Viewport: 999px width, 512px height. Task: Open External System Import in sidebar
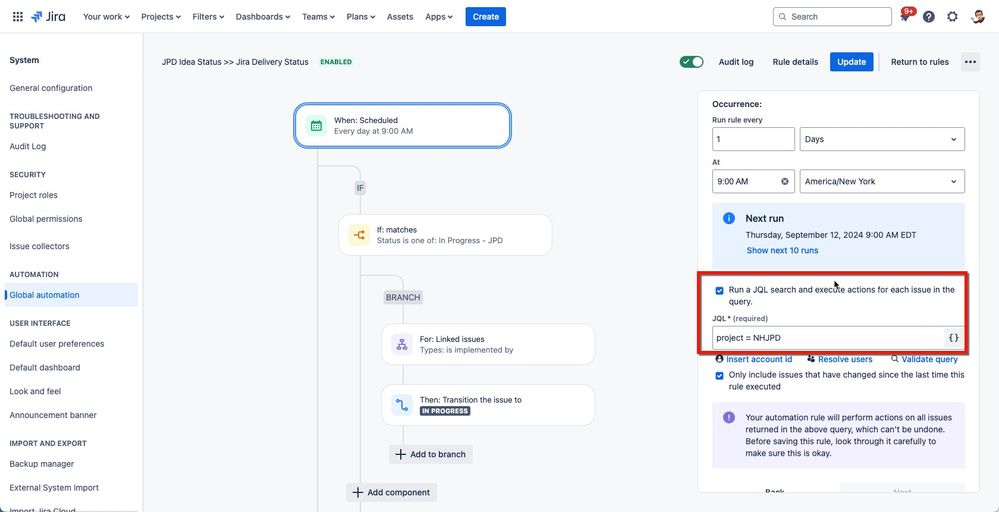point(54,487)
